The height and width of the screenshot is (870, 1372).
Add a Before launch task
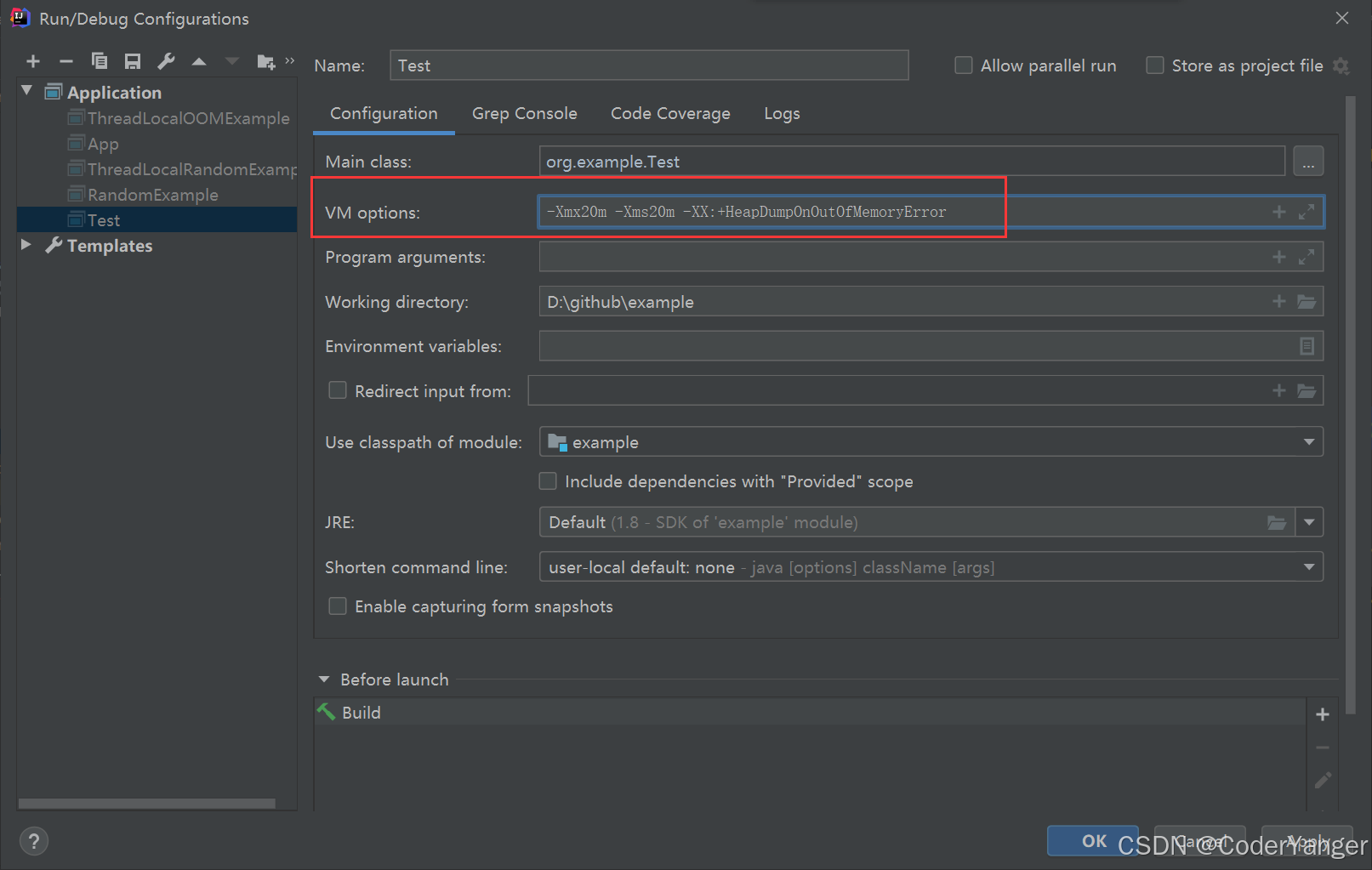tap(1323, 714)
